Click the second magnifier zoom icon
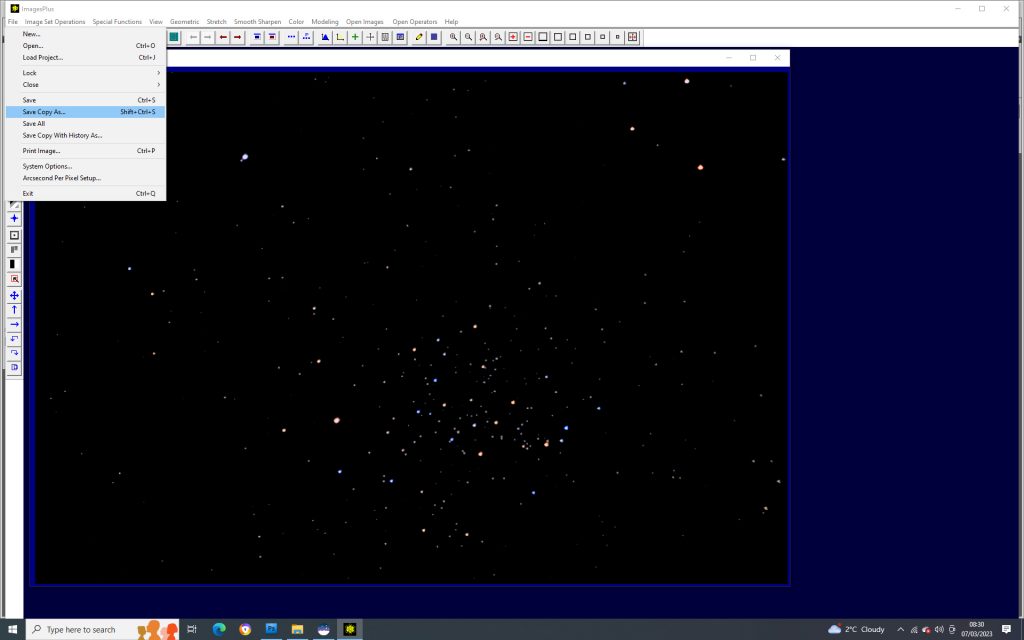The width and height of the screenshot is (1024, 640). tap(468, 37)
